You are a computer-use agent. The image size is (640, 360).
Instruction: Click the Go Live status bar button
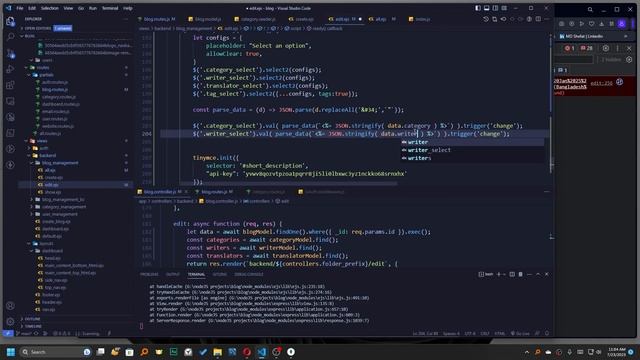pos(520,333)
